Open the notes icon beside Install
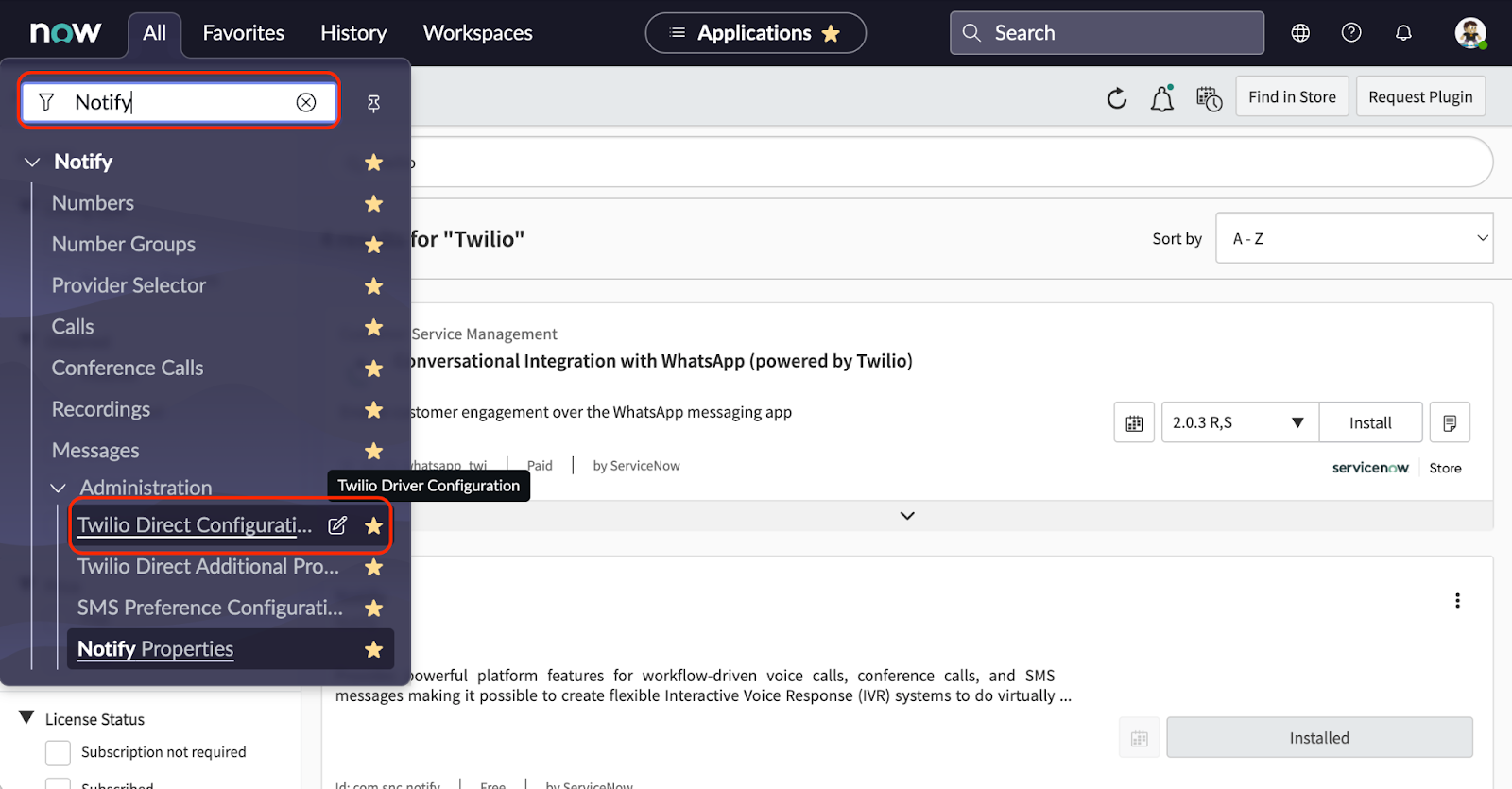The image size is (1512, 789). 1450,422
